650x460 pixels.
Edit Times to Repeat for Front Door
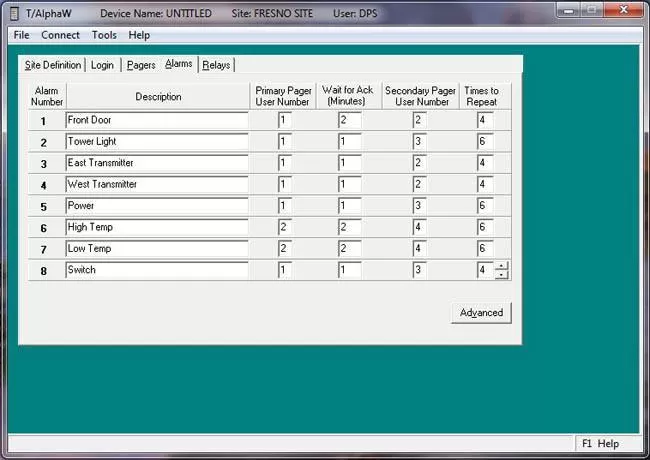pyautogui.click(x=485, y=120)
